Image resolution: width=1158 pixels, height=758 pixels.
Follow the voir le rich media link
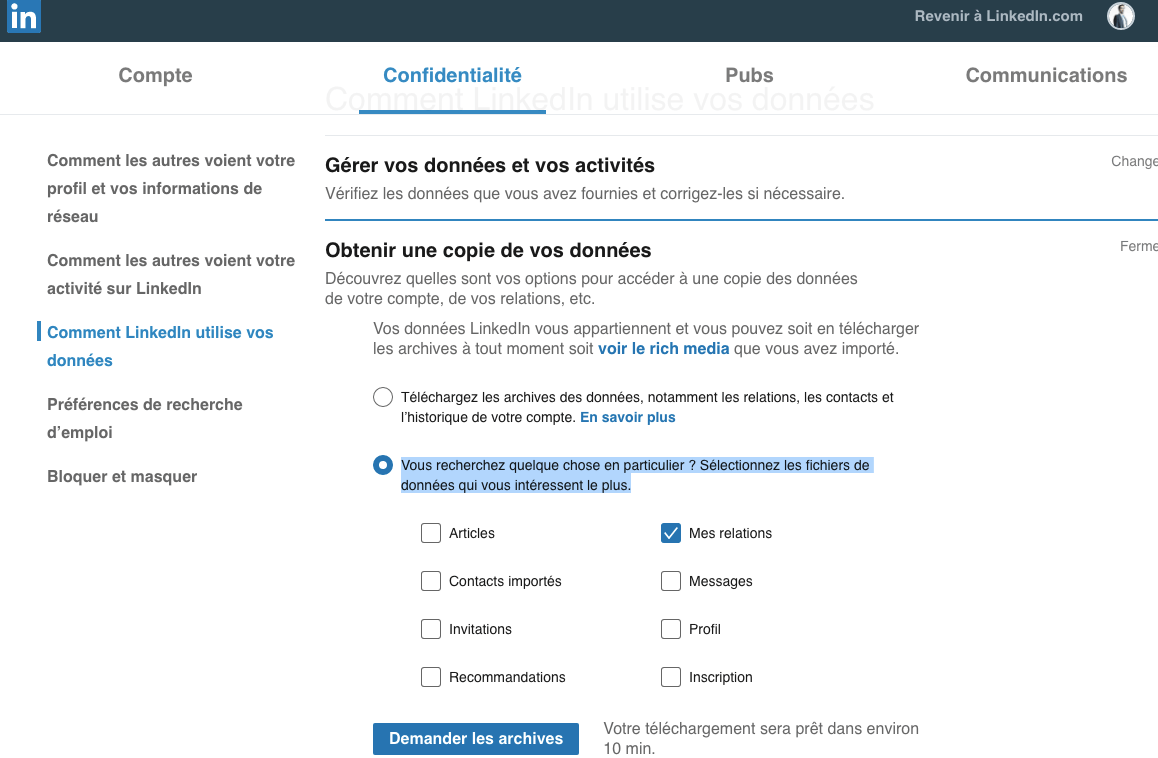pos(663,349)
